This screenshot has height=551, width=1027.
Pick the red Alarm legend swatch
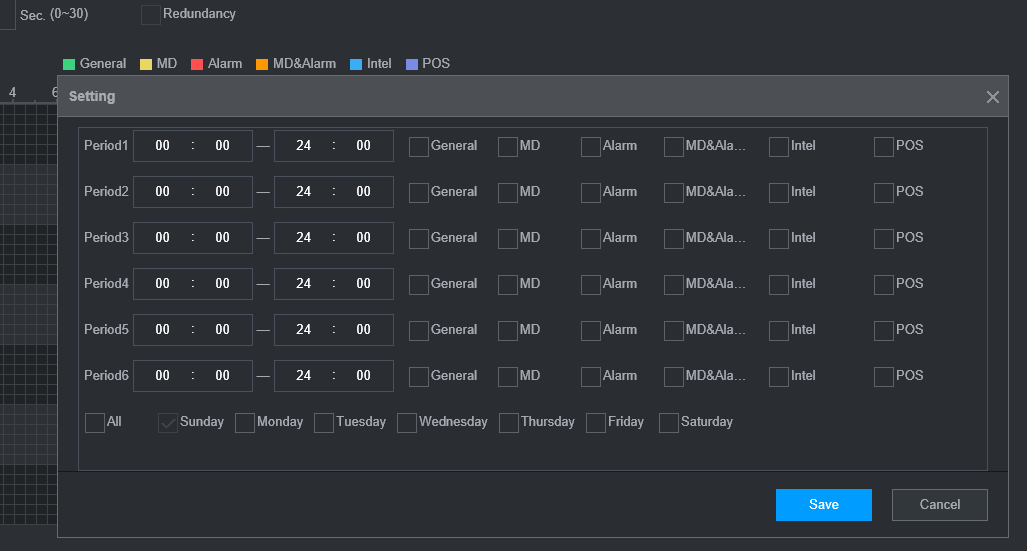tap(197, 64)
